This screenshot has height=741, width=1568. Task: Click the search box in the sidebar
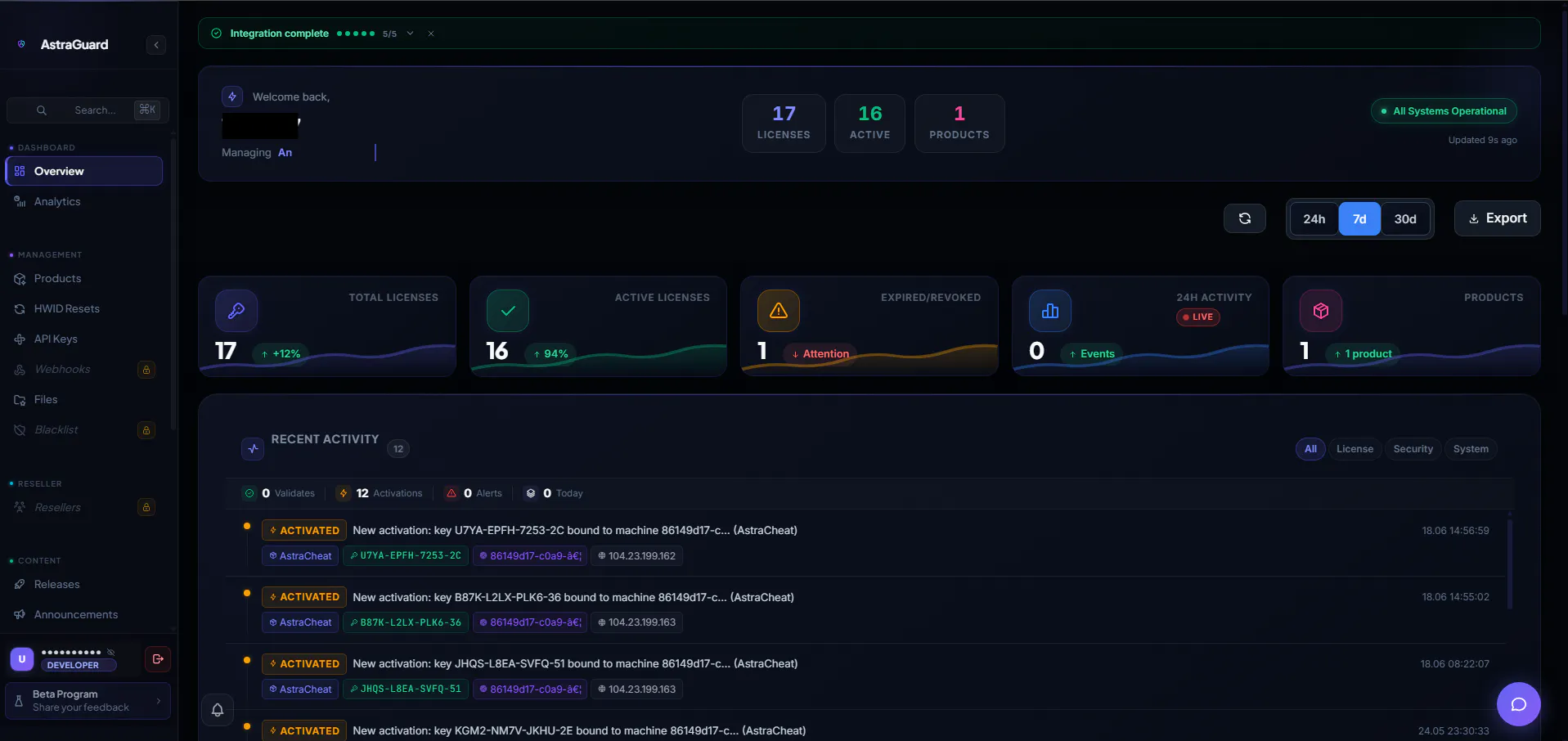pyautogui.click(x=88, y=110)
